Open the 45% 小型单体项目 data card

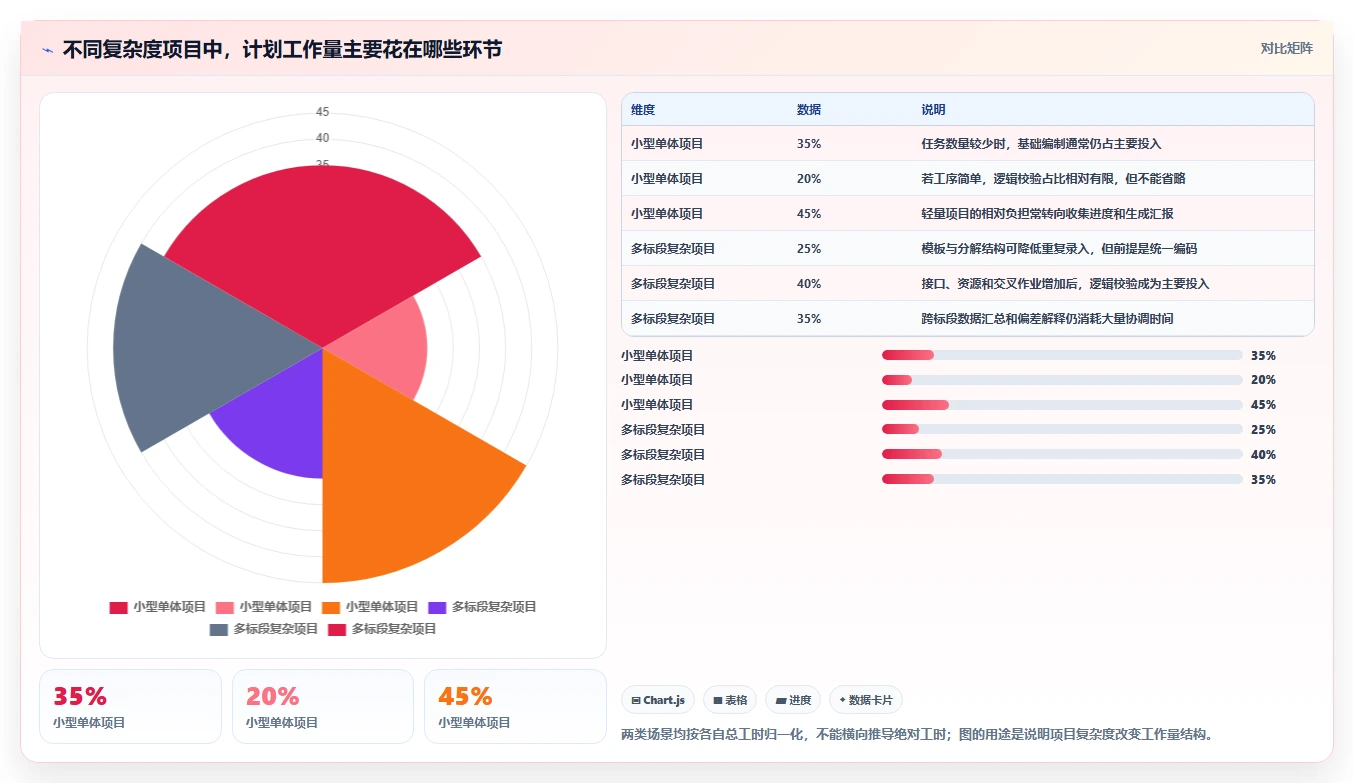[x=515, y=707]
